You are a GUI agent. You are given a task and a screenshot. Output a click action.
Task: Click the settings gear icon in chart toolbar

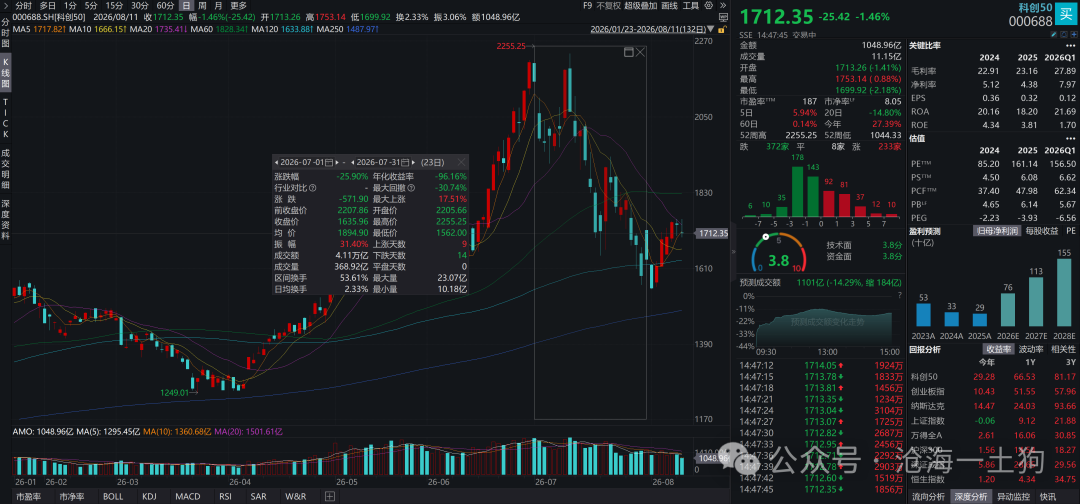click(708, 6)
